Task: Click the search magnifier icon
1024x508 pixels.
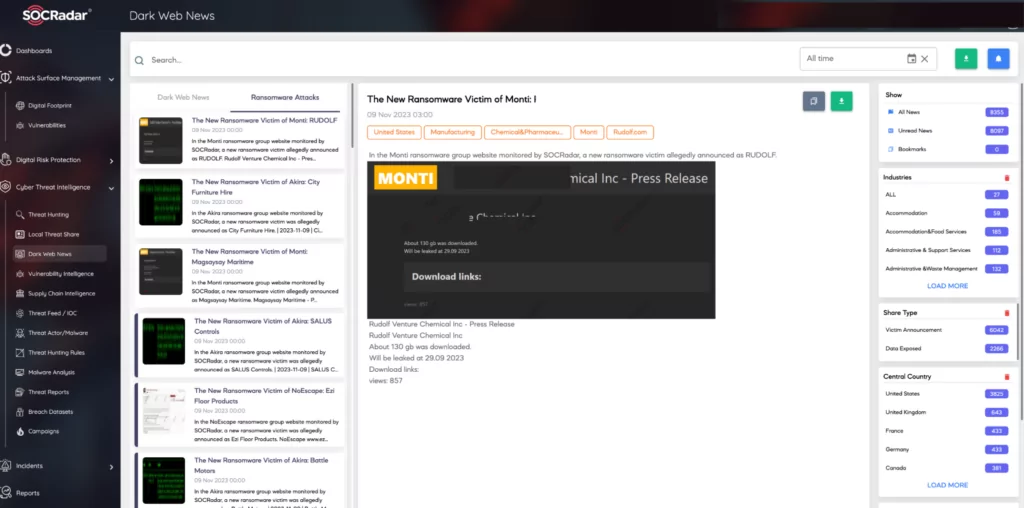Action: [x=139, y=60]
